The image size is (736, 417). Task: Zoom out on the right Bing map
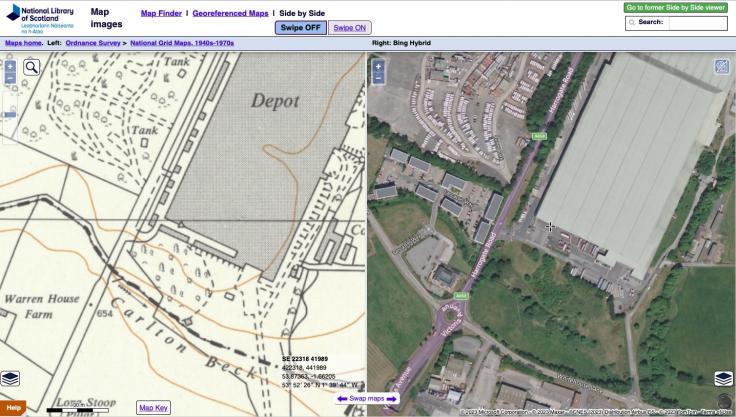378,78
